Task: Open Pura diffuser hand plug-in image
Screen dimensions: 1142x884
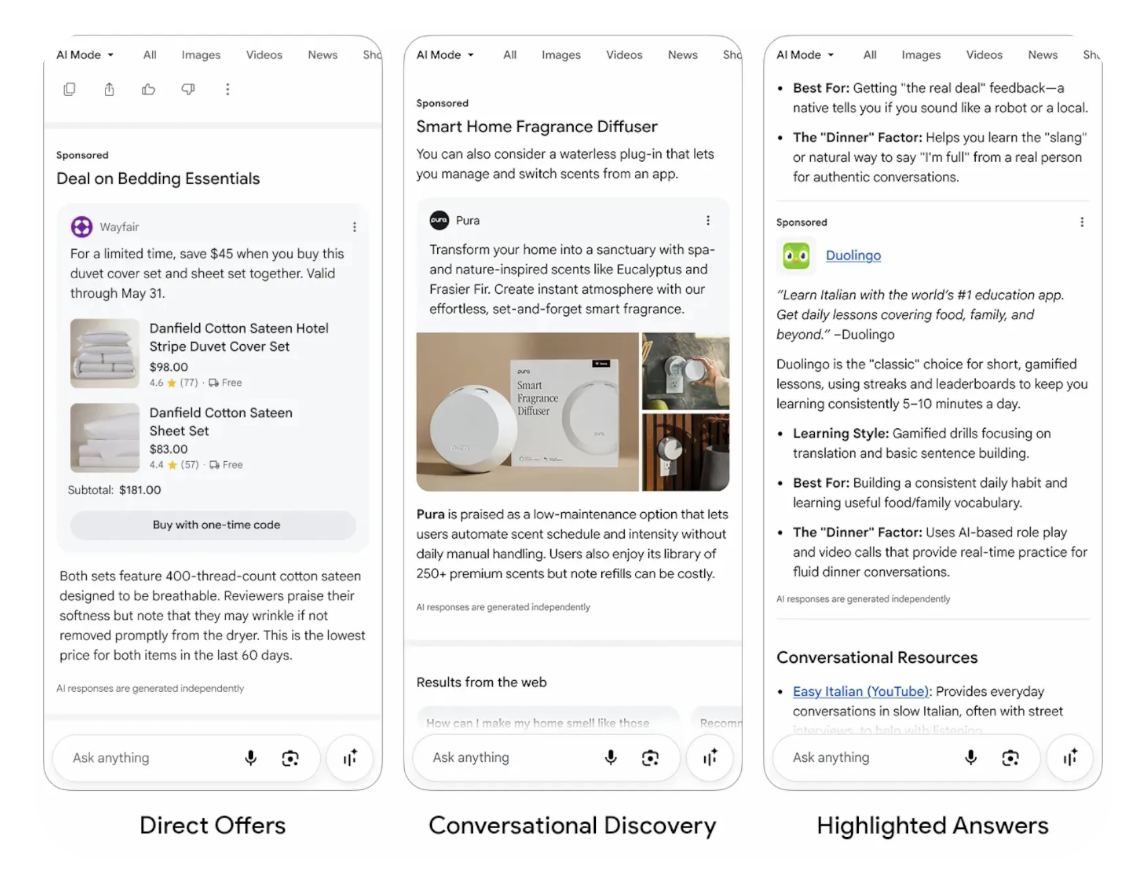Action: 685,371
